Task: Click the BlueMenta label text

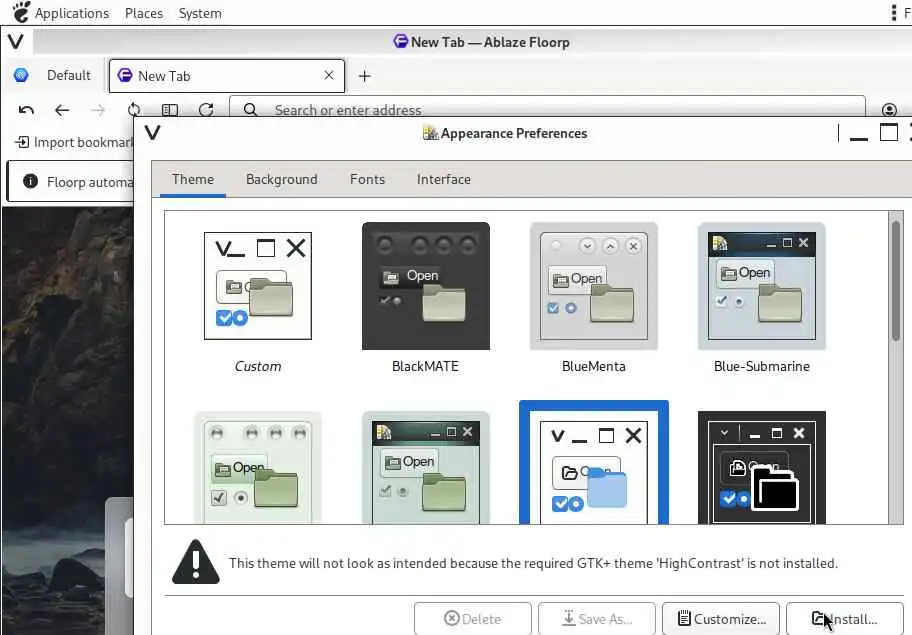Action: pos(593,366)
